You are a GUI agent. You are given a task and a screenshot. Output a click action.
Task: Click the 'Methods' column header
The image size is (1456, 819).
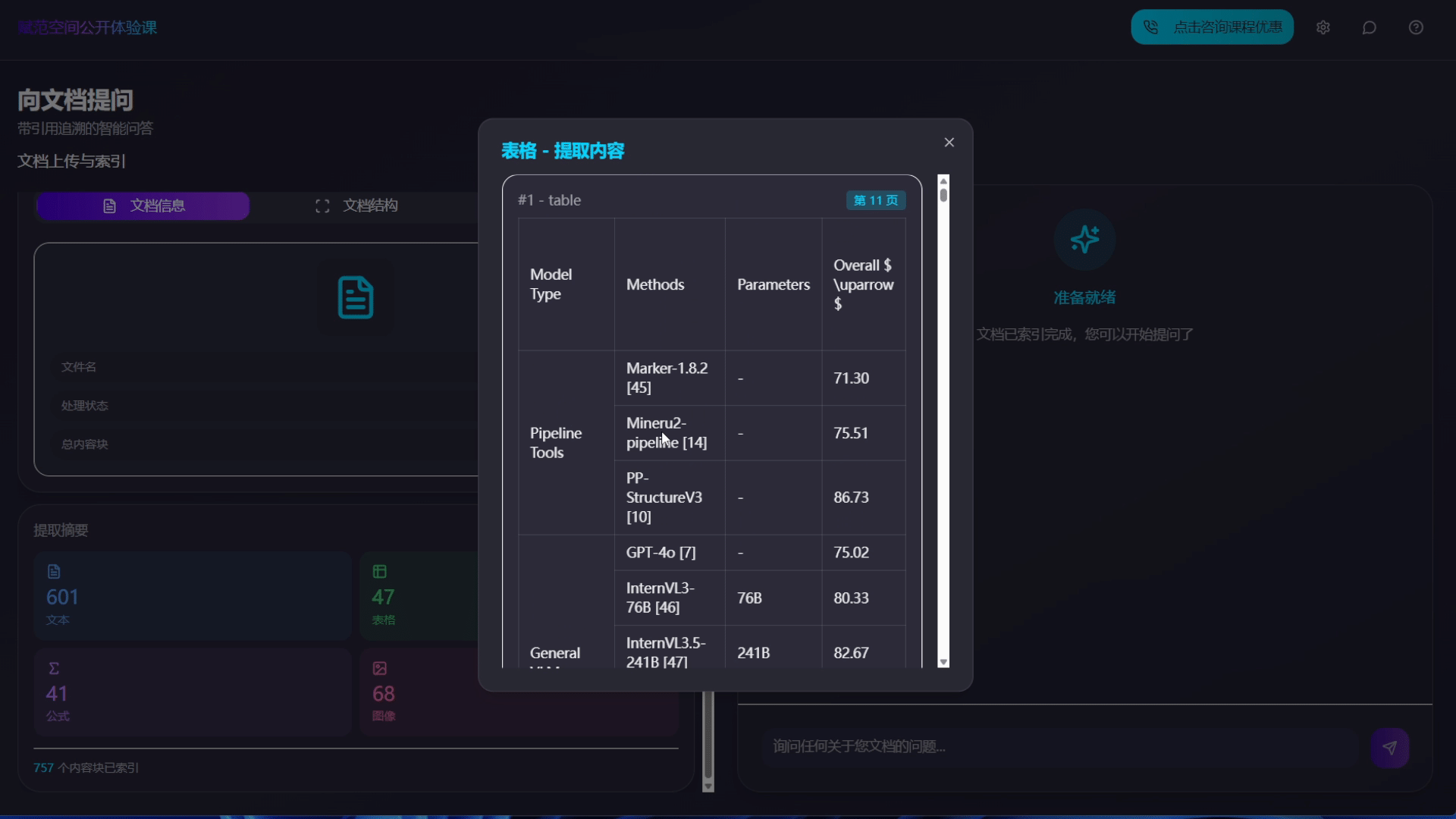point(670,284)
